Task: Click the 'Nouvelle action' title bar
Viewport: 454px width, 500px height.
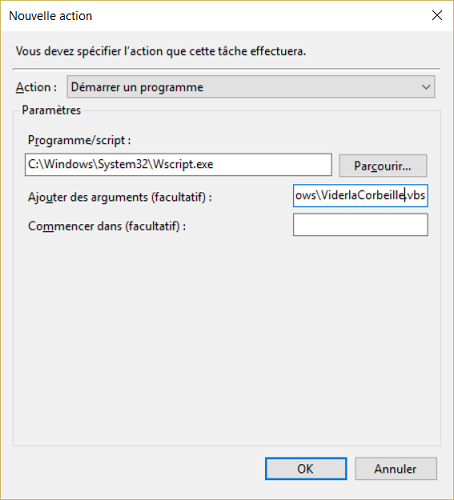Action: pos(213,16)
